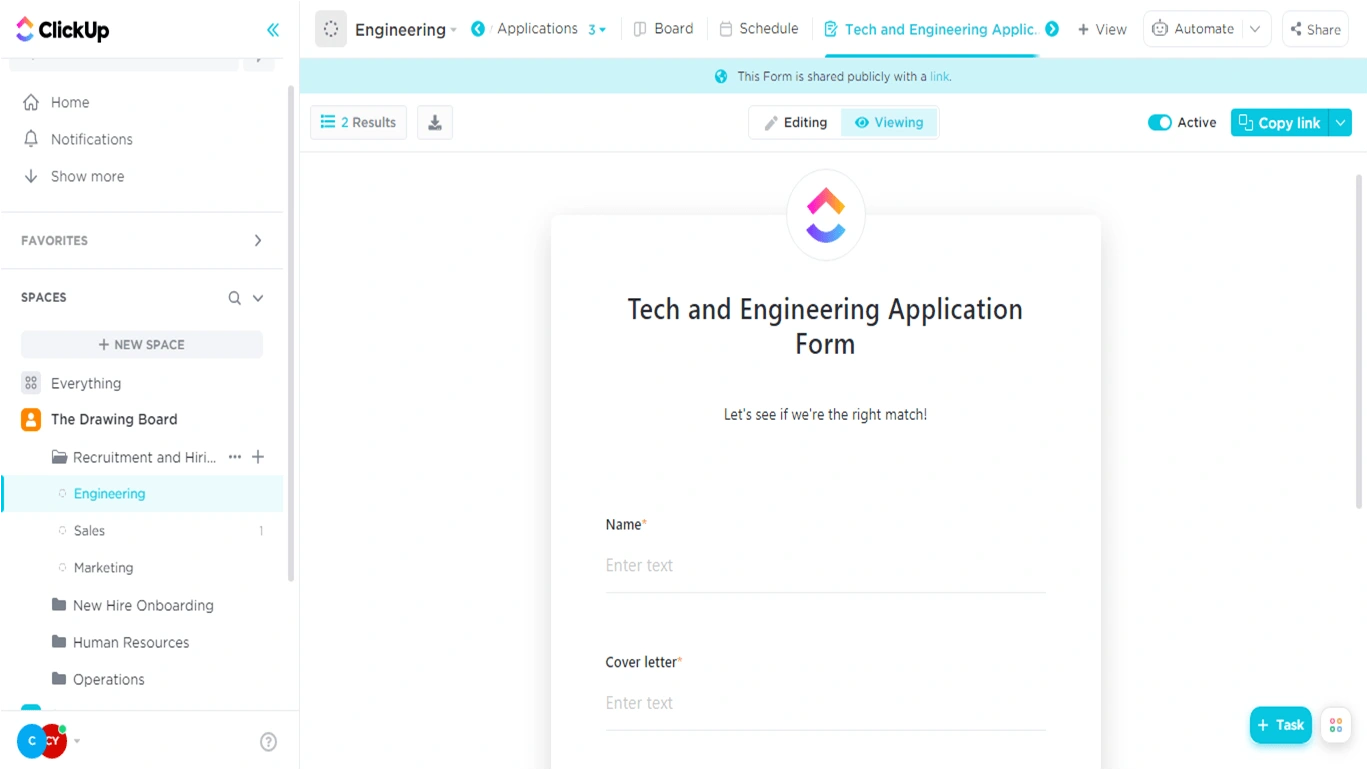
Task: Open the Operations folder
Action: pos(109,679)
